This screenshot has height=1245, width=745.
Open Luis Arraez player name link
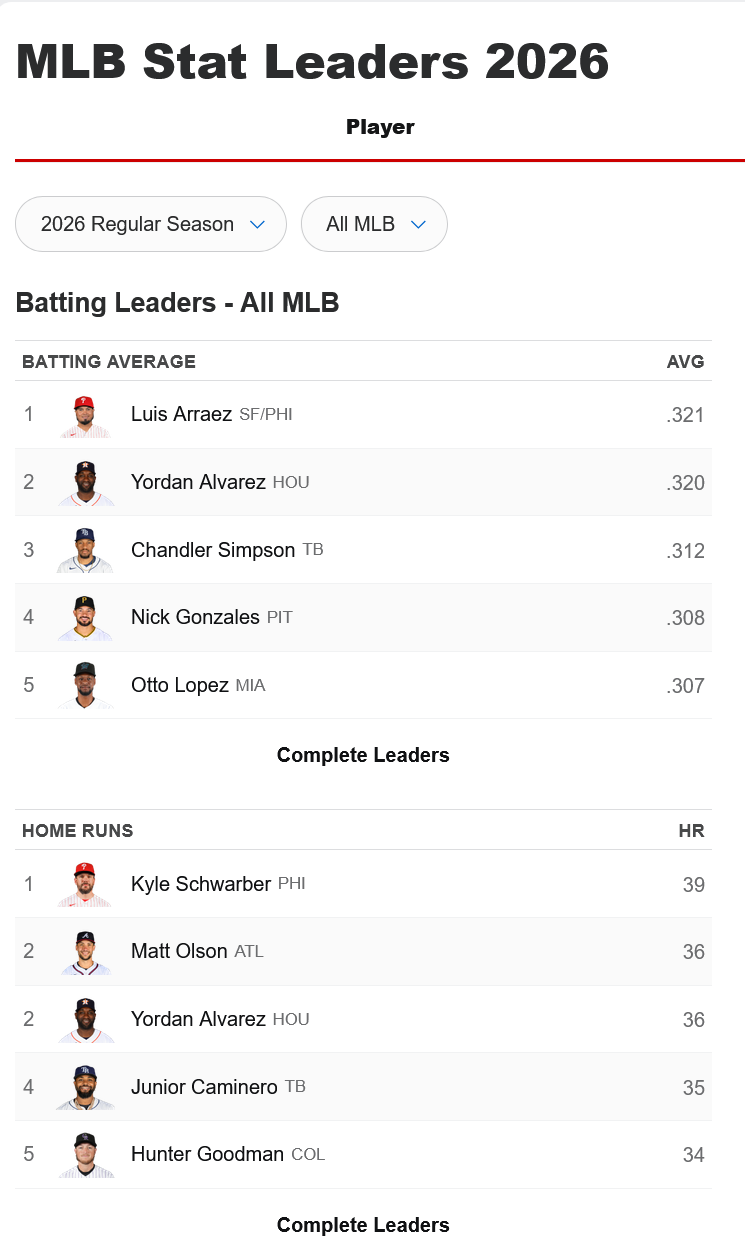(181, 414)
